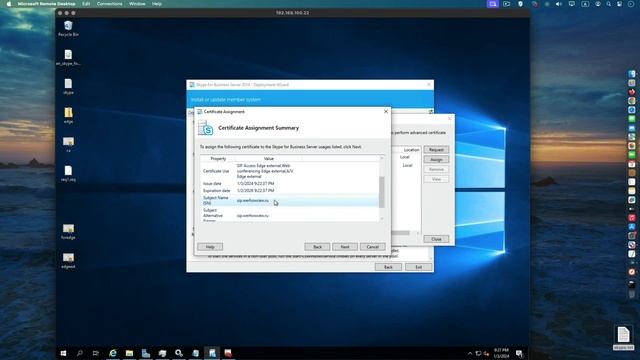Select the edge archive desktop icon
640x360 pixels.
point(68,116)
